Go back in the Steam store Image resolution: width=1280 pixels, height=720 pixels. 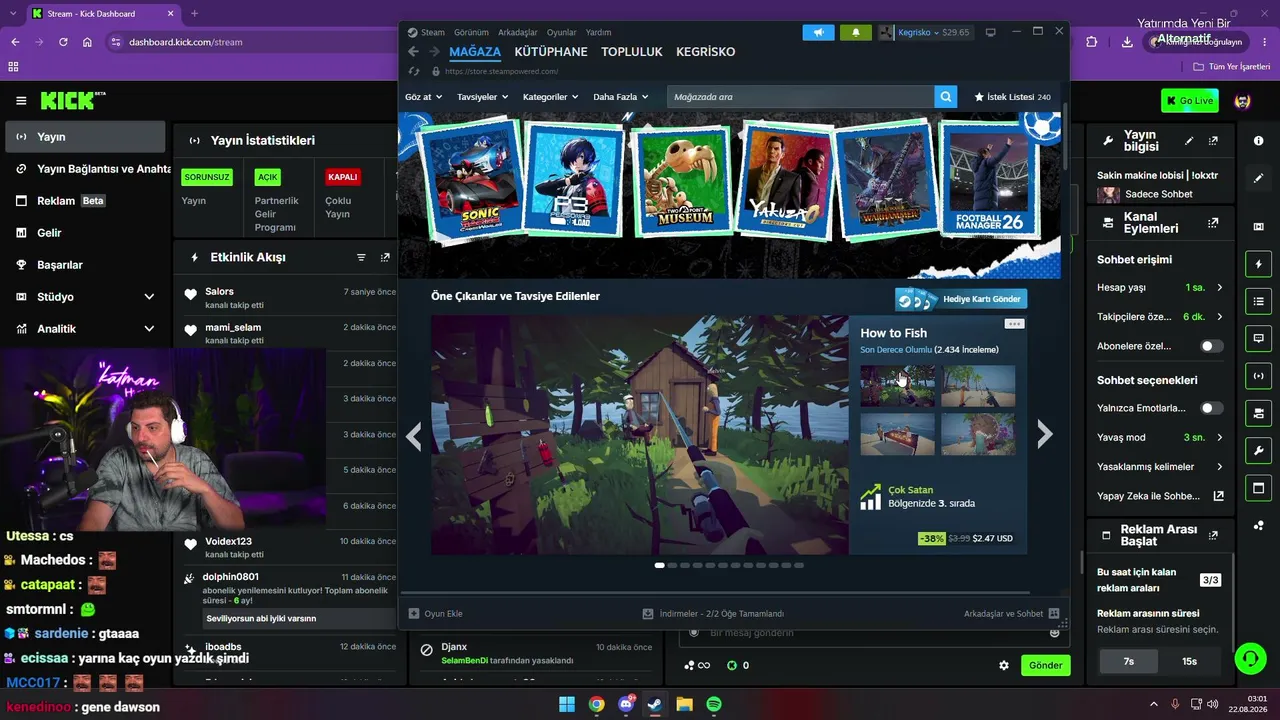[414, 52]
